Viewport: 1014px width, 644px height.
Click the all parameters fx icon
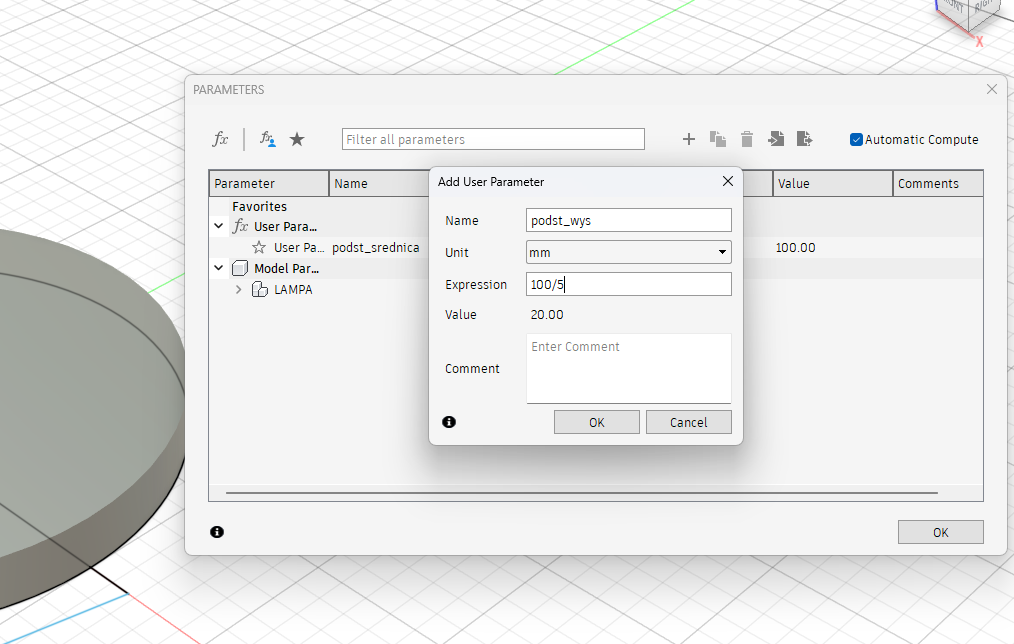[x=220, y=140]
